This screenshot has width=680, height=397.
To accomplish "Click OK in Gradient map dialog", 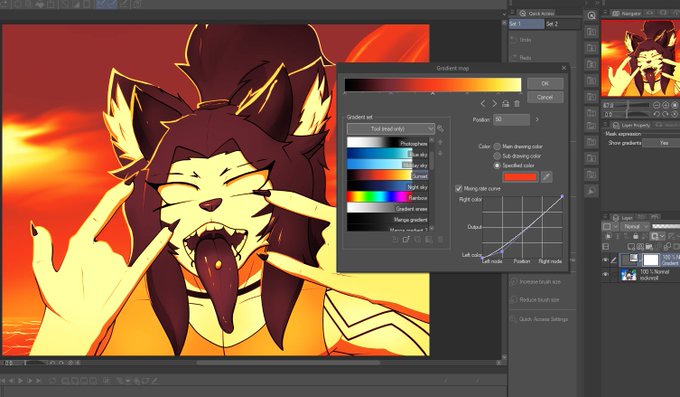I will (x=545, y=83).
